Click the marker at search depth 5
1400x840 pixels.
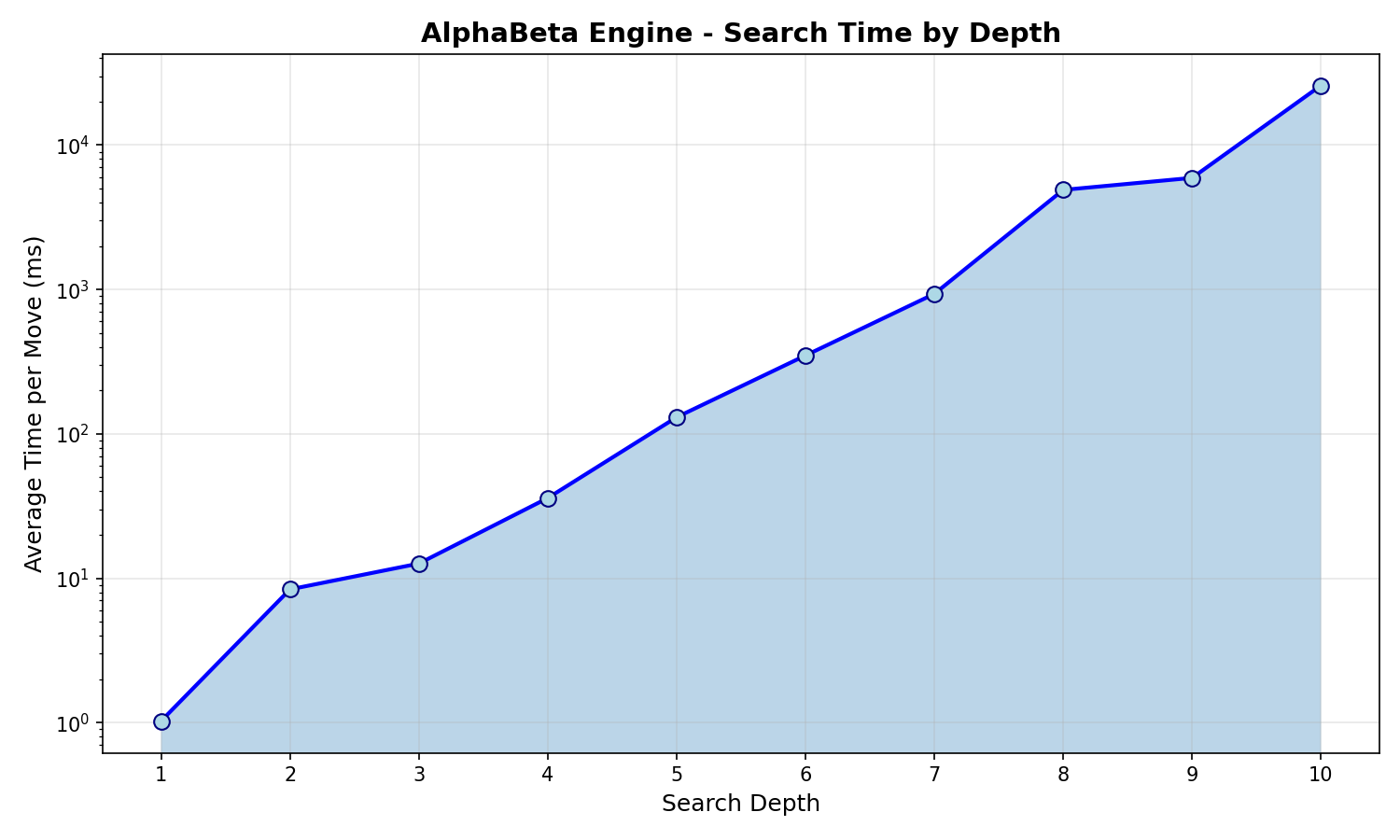[677, 417]
